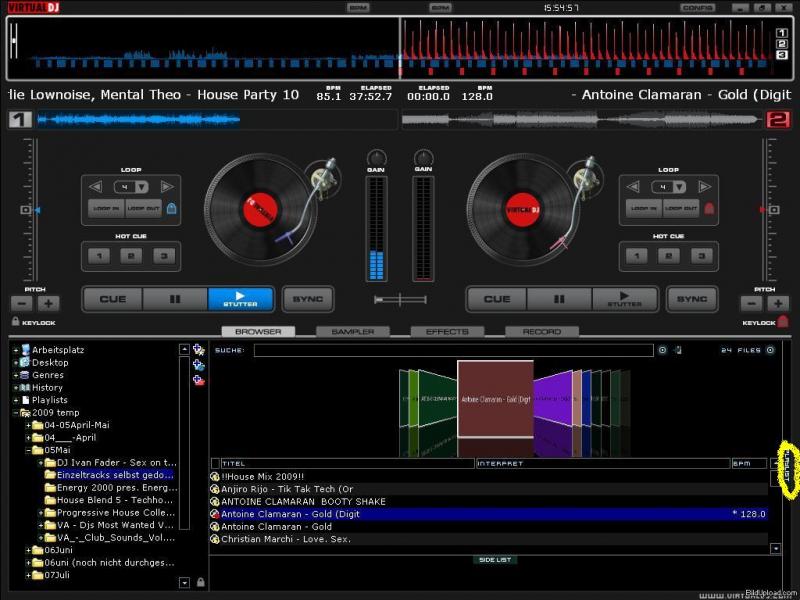The width and height of the screenshot is (800, 600).
Task: Decrease deck 2 pitch with minus button
Action: click(x=752, y=304)
